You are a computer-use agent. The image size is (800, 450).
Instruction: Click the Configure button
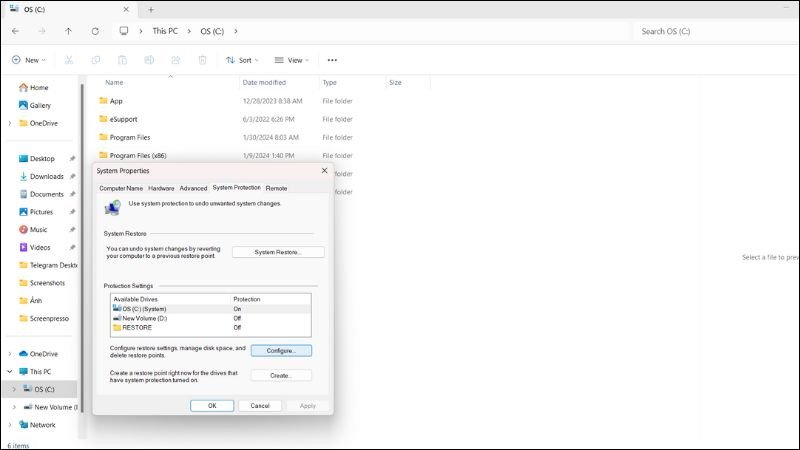(x=281, y=351)
